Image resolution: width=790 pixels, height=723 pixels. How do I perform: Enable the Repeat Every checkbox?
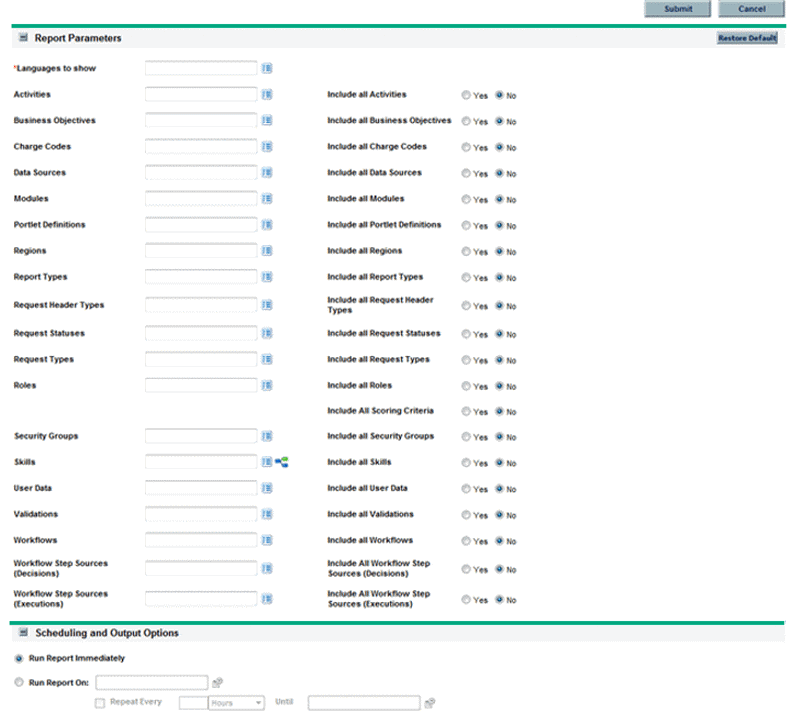[100, 703]
